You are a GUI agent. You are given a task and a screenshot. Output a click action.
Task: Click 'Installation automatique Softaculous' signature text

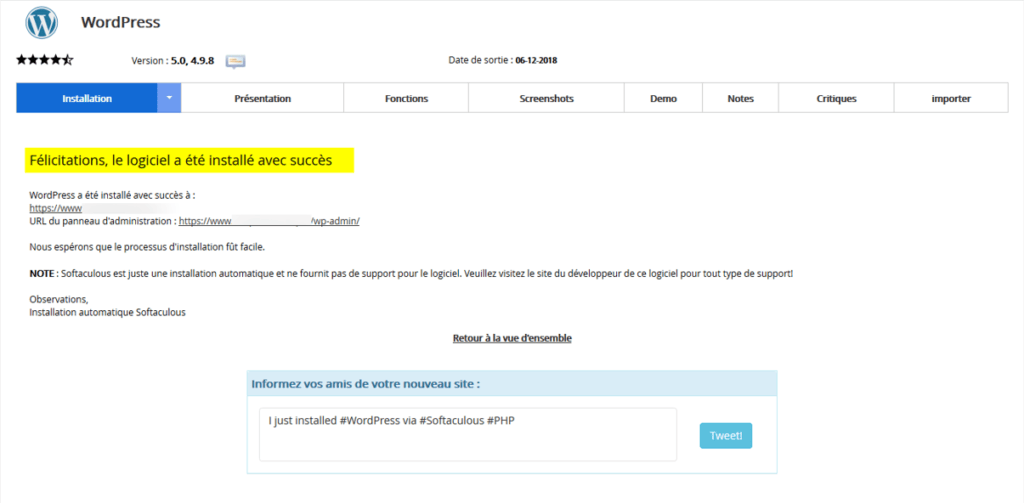[108, 312]
